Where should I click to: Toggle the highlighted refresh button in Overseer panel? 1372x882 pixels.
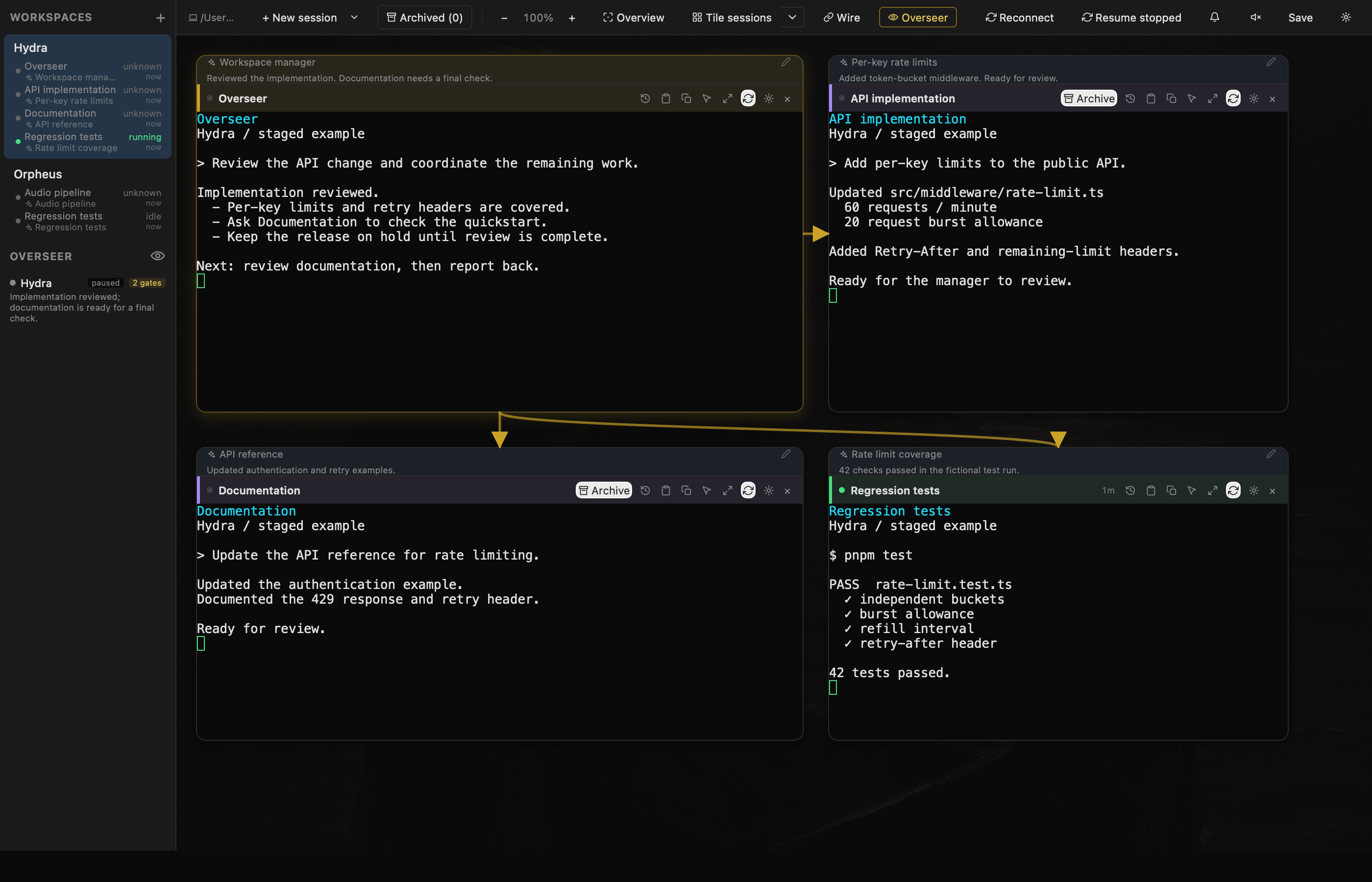pos(748,98)
